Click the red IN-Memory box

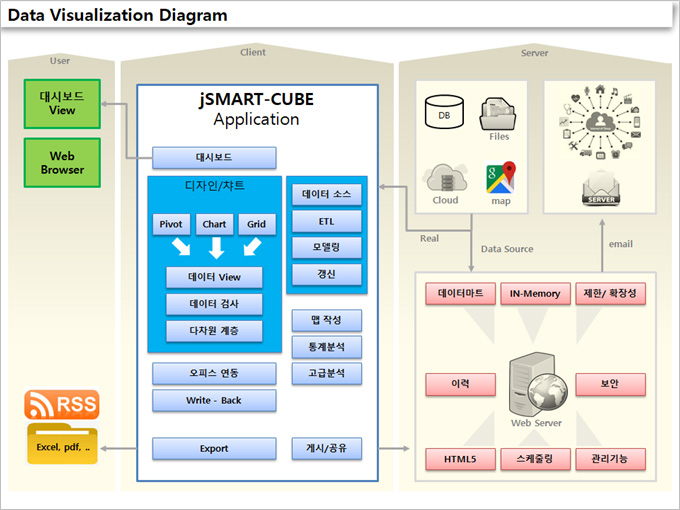tap(535, 294)
